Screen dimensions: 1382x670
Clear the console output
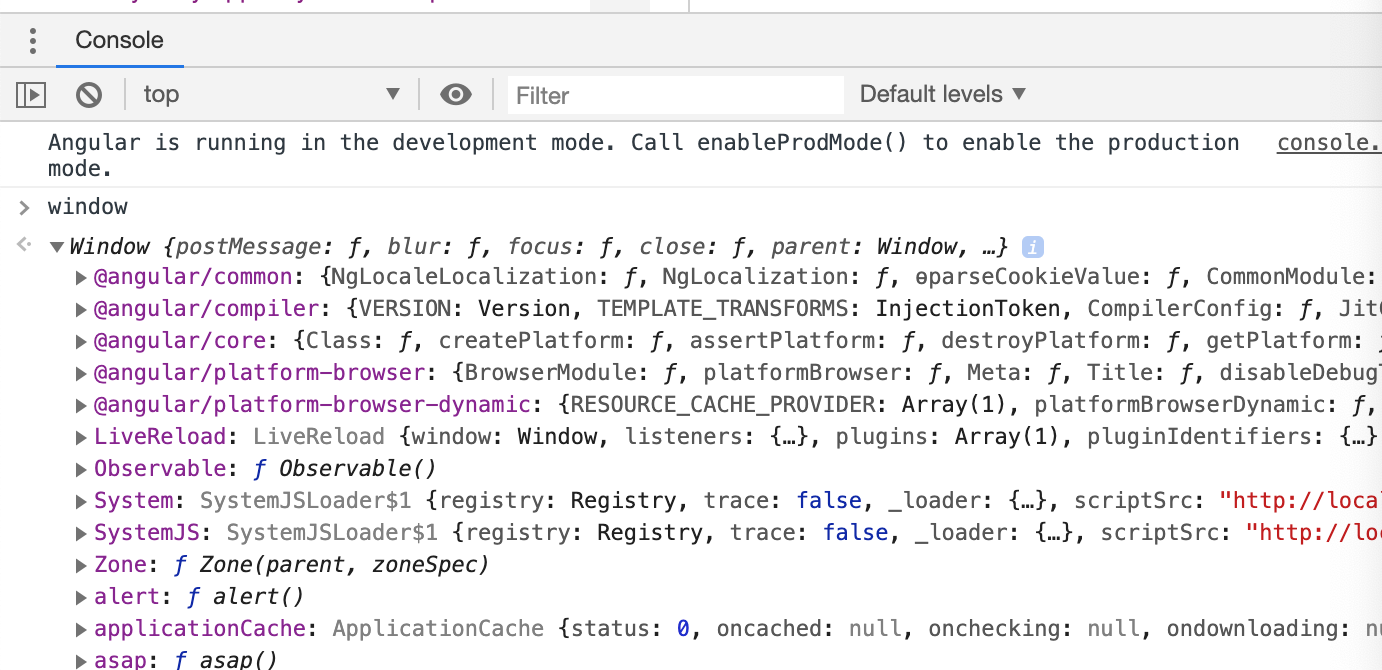click(89, 95)
